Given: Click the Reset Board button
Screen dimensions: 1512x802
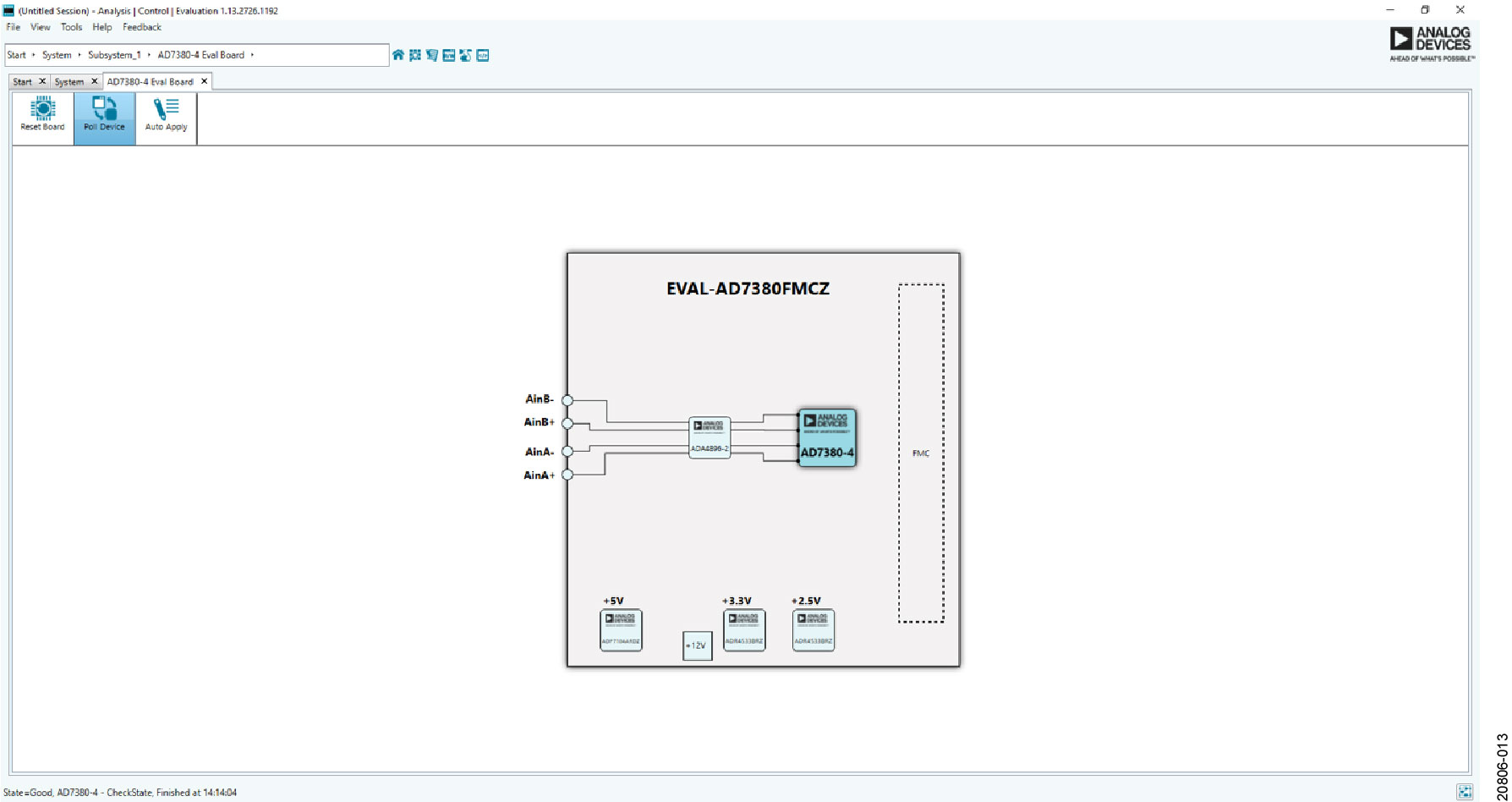Looking at the screenshot, I should 41,116.
